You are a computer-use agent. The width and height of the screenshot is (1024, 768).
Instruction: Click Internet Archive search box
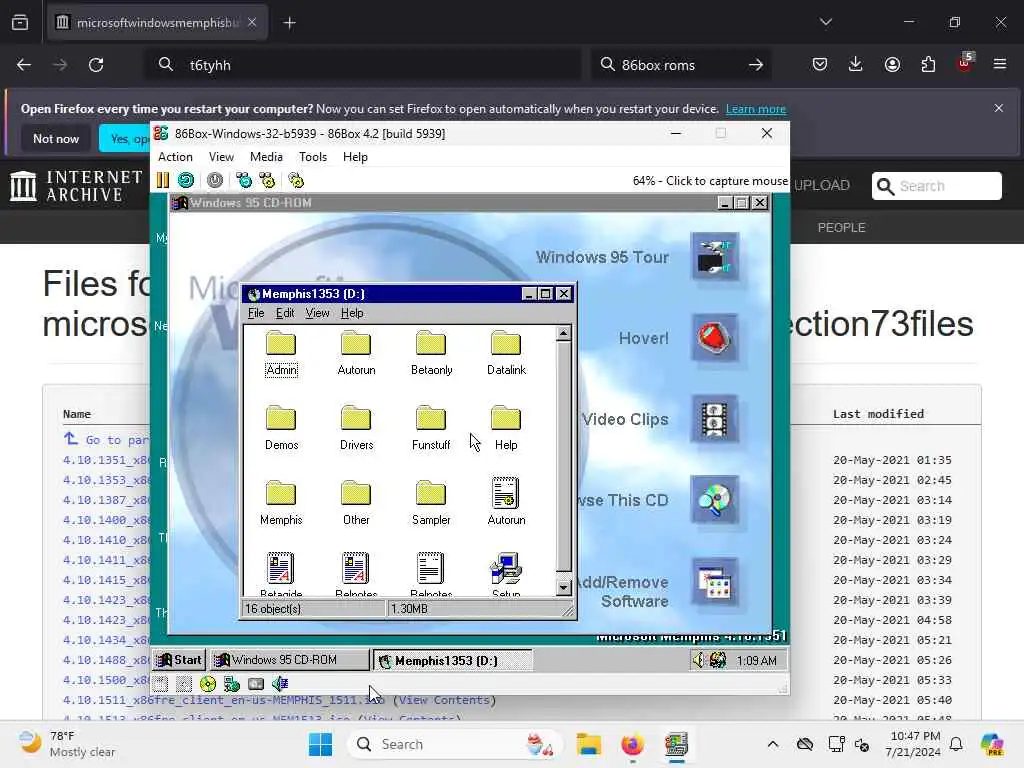click(936, 186)
